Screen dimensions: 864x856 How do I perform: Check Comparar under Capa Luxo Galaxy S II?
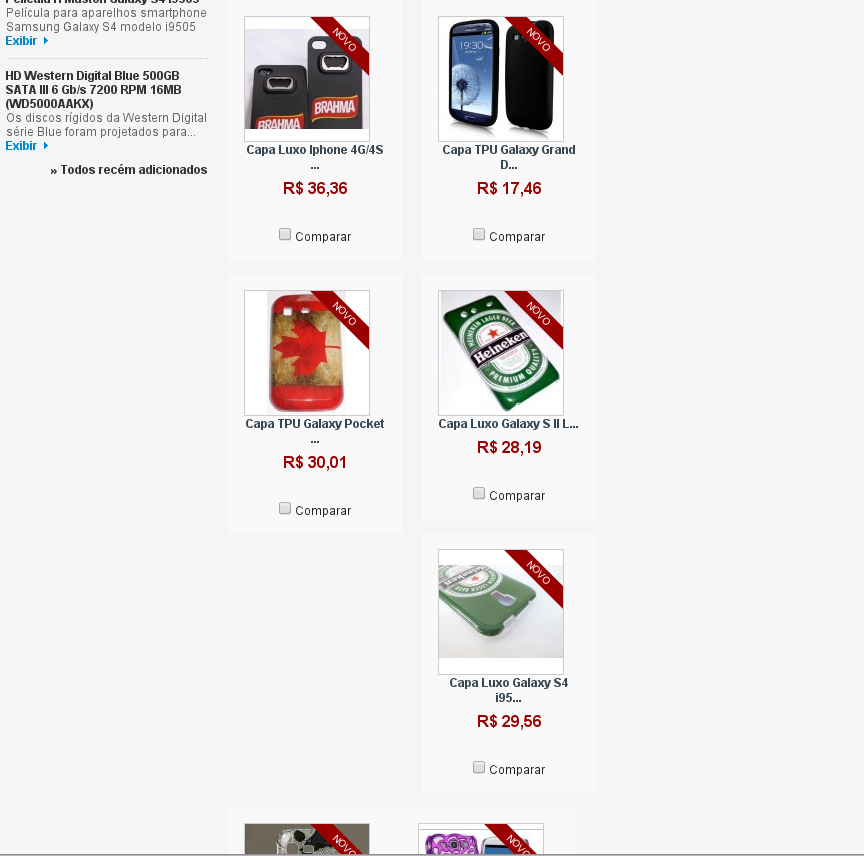click(479, 493)
